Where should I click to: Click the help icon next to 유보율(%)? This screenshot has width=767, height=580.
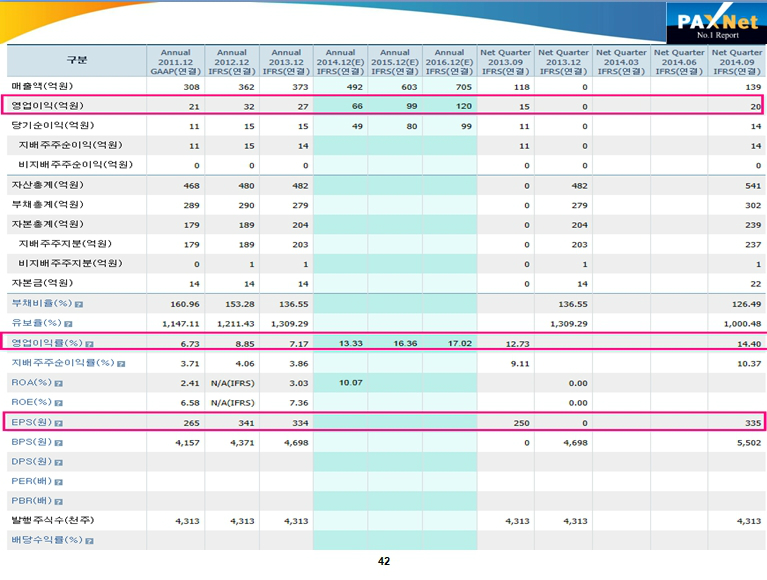pos(70,323)
